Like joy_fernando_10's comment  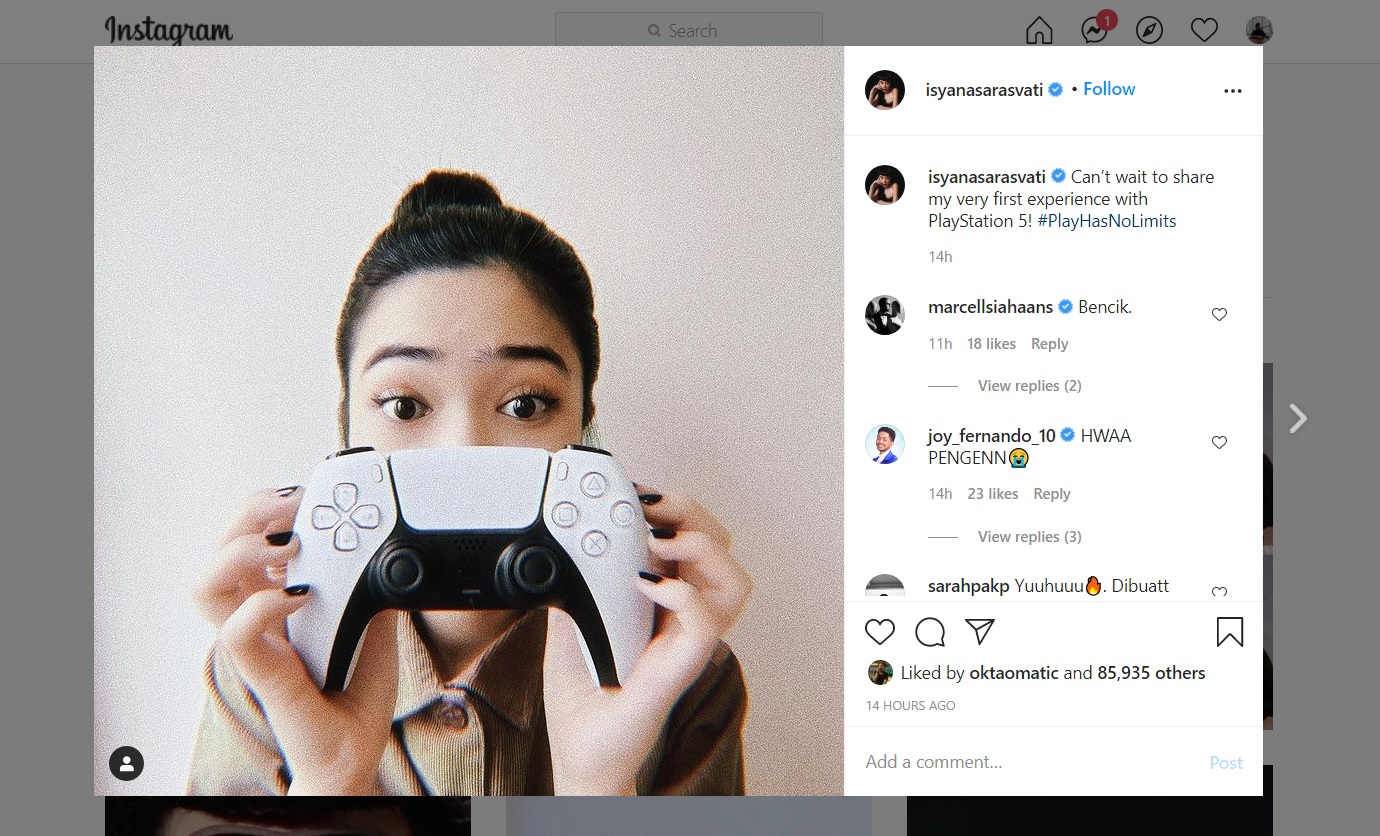[x=1219, y=442]
